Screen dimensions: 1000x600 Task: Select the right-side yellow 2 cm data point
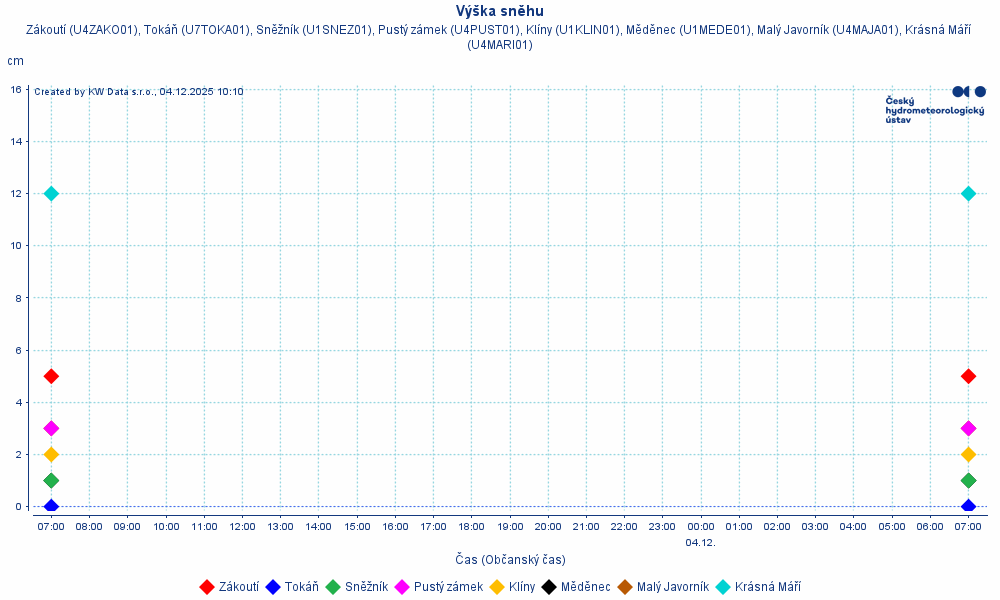pos(968,454)
